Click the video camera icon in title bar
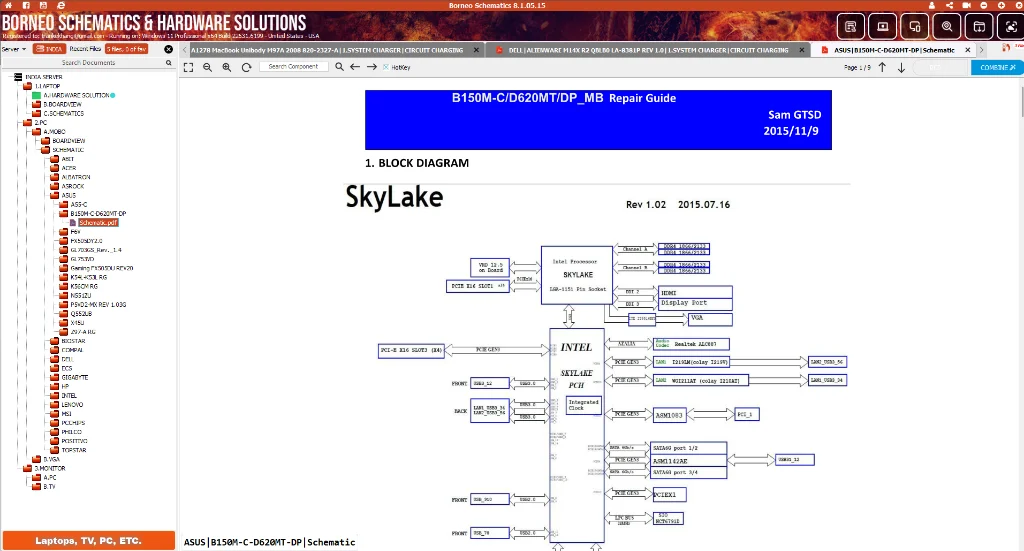 pyautogui.click(x=967, y=5)
